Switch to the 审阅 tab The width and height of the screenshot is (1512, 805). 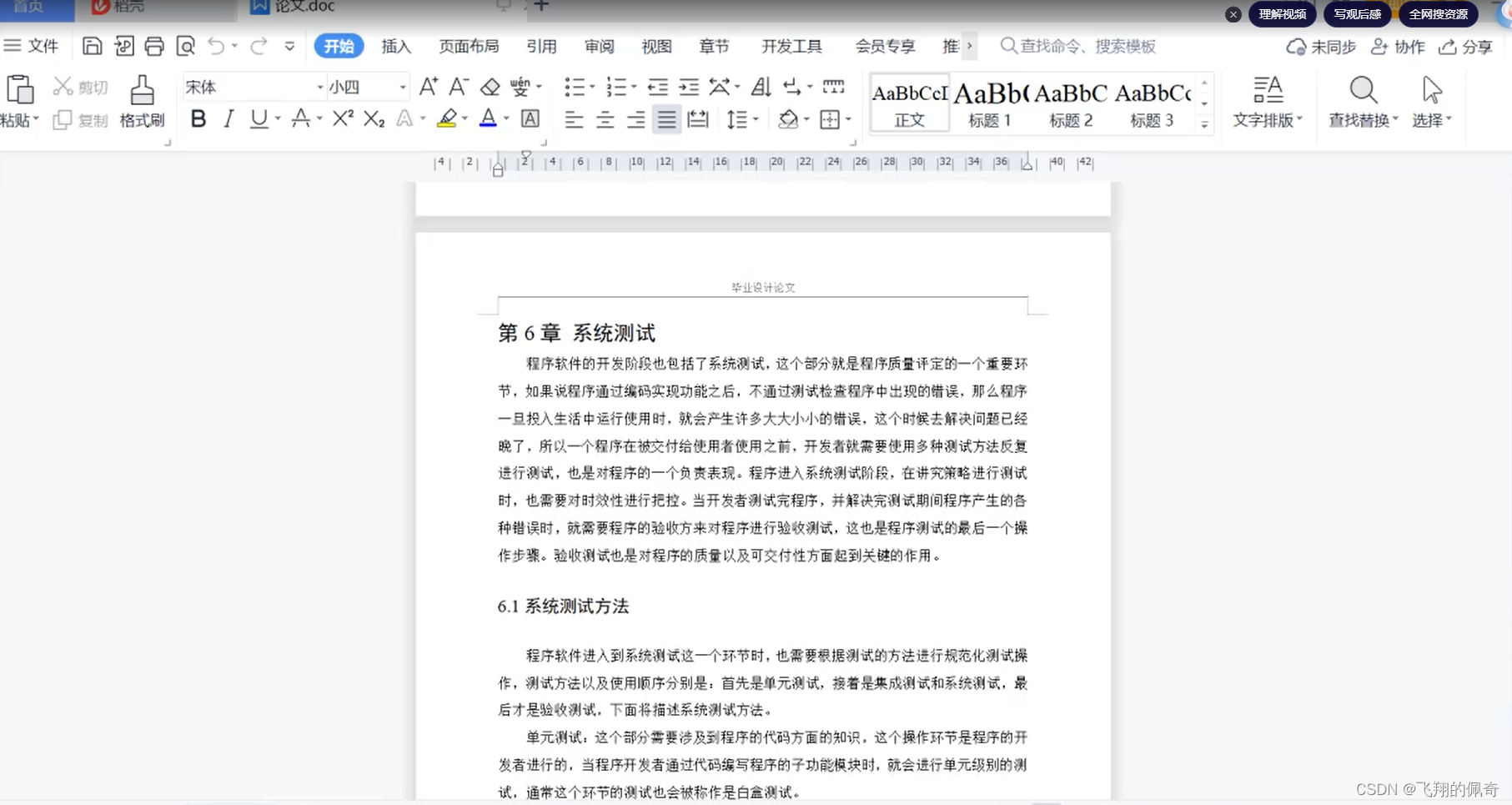point(599,47)
